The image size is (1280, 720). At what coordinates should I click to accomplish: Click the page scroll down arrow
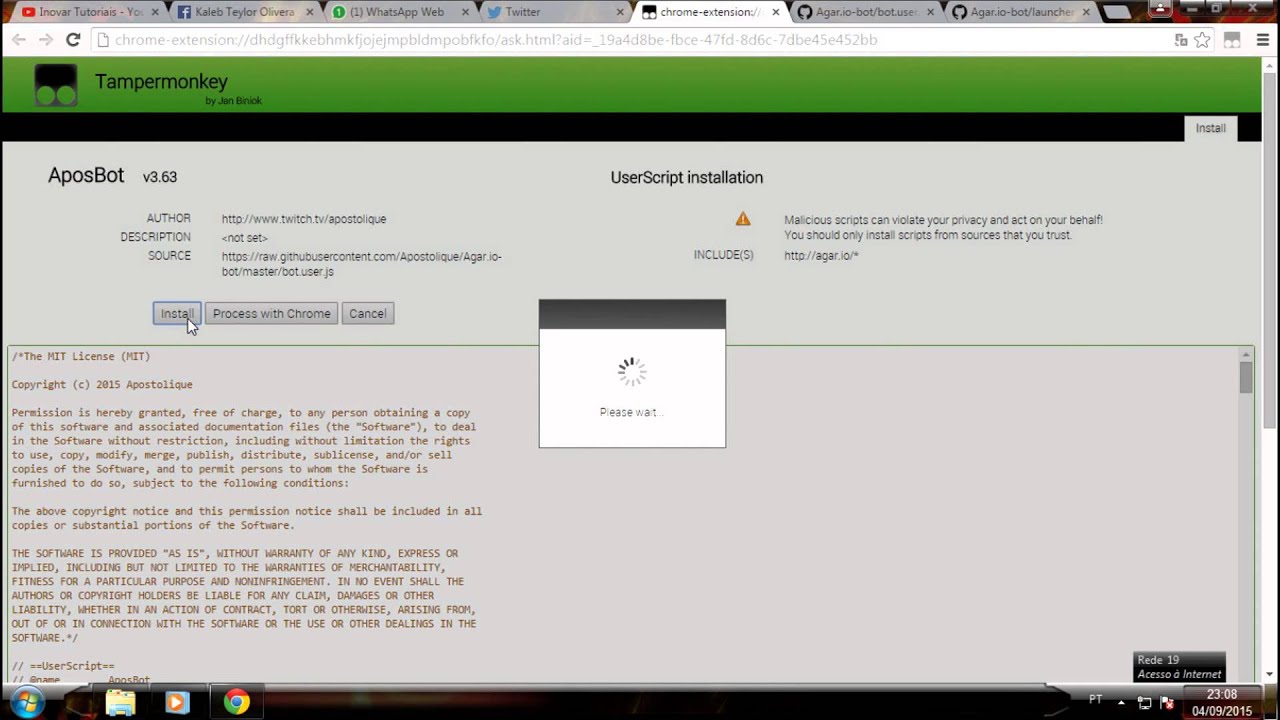(1271, 675)
